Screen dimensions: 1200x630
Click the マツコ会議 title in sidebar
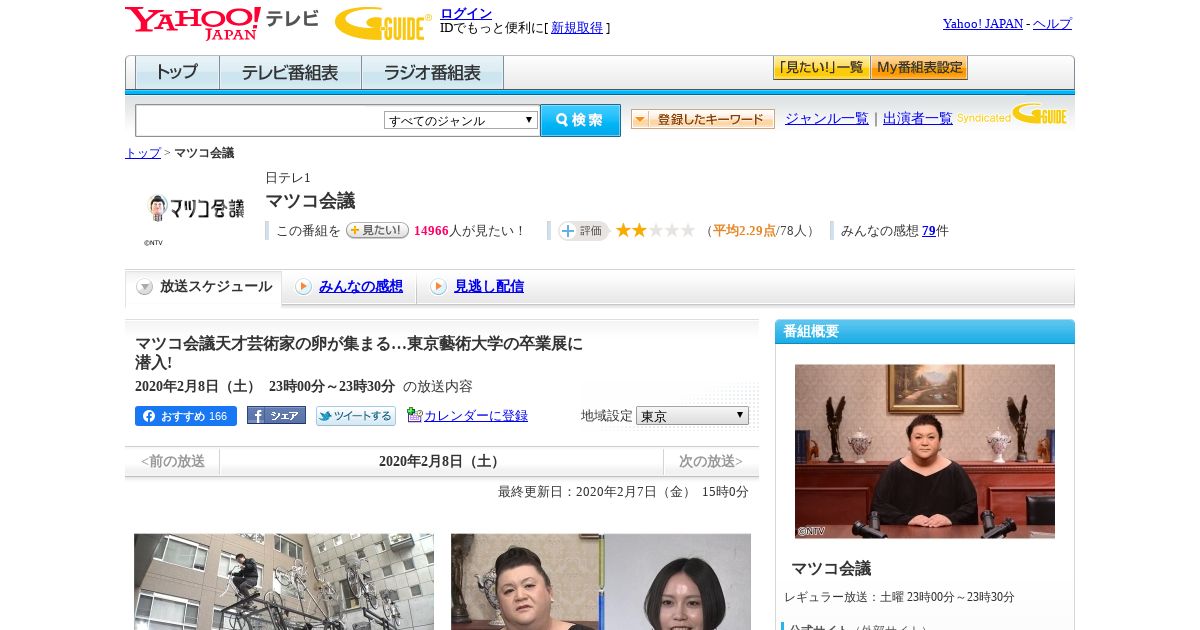tap(831, 568)
